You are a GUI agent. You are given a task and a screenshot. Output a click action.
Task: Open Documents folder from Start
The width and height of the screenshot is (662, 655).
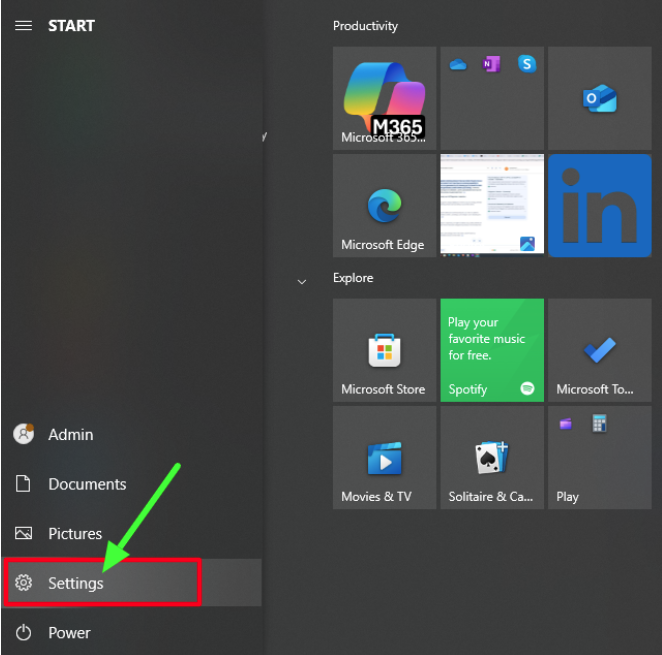[132, 484]
